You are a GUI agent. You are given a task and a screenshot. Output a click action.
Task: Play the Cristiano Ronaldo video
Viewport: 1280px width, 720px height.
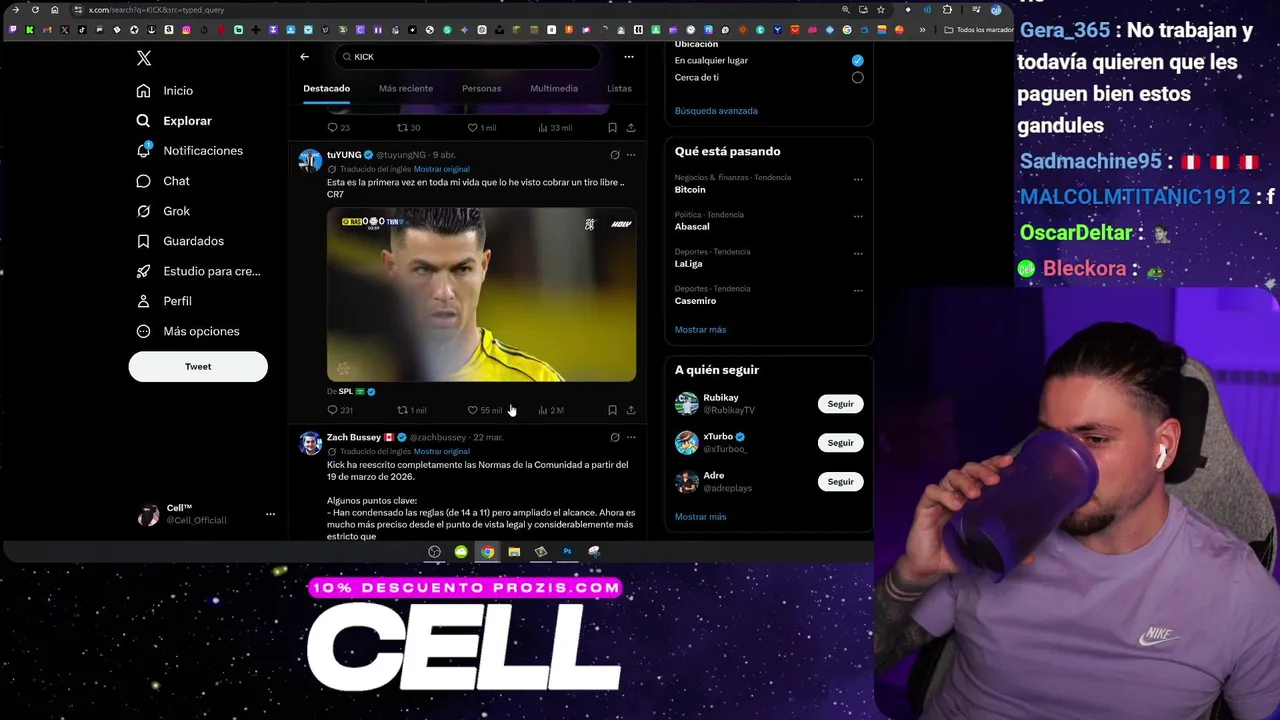click(481, 295)
